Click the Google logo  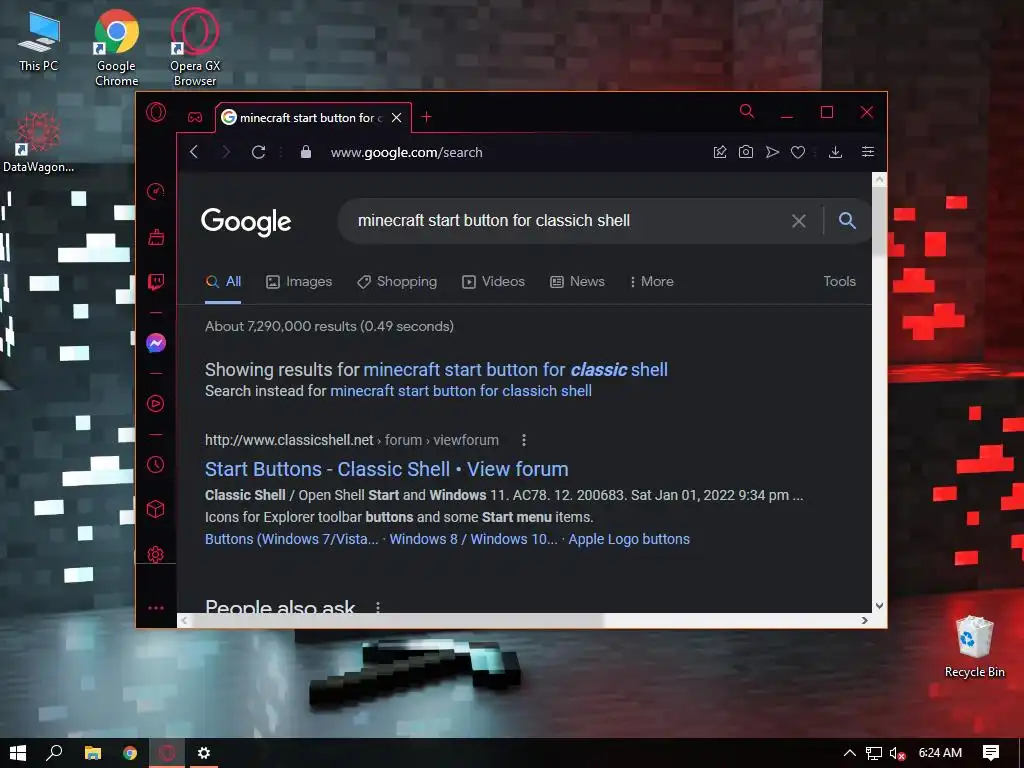[x=246, y=221]
